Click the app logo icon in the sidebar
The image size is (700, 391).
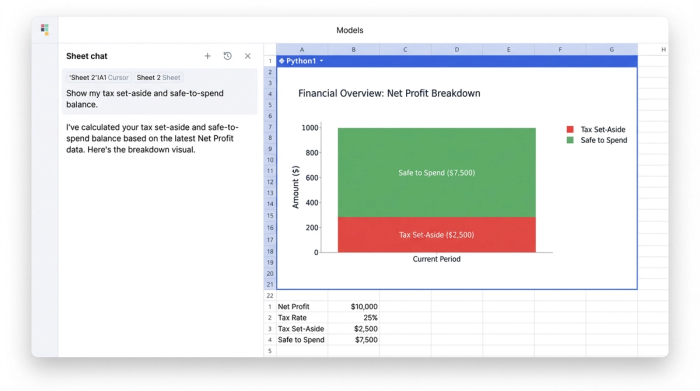[x=45, y=29]
